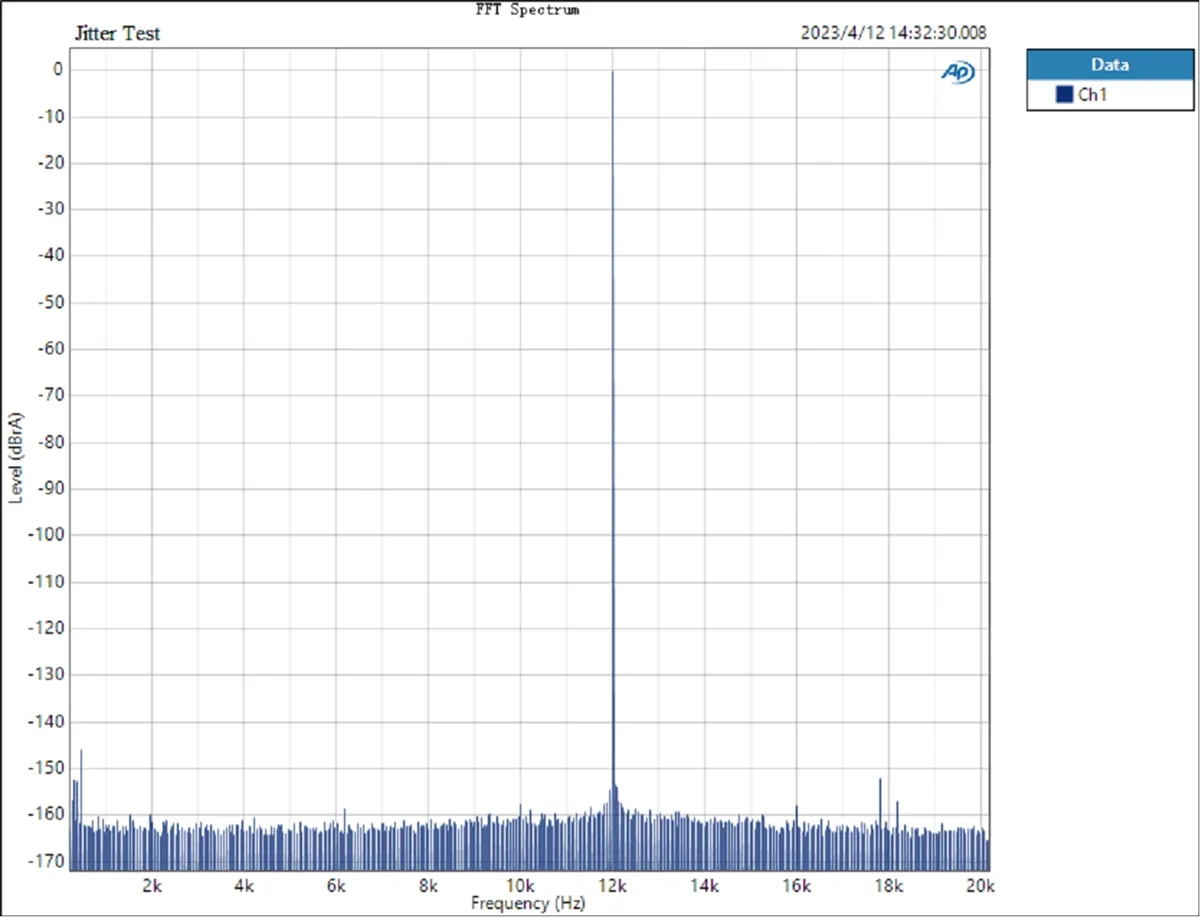Click the -30 level tick label
Screen dimensions: 1200x917
pos(51,209)
